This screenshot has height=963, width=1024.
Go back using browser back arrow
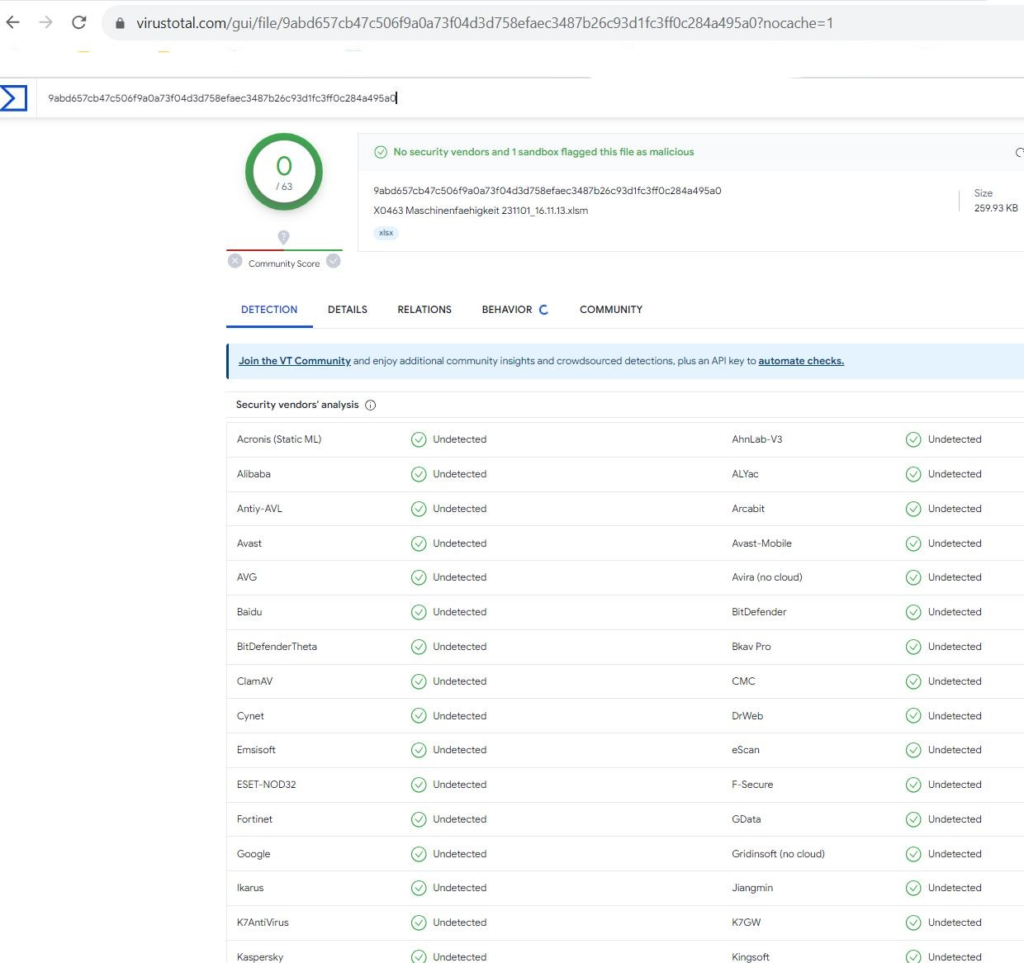[13, 22]
